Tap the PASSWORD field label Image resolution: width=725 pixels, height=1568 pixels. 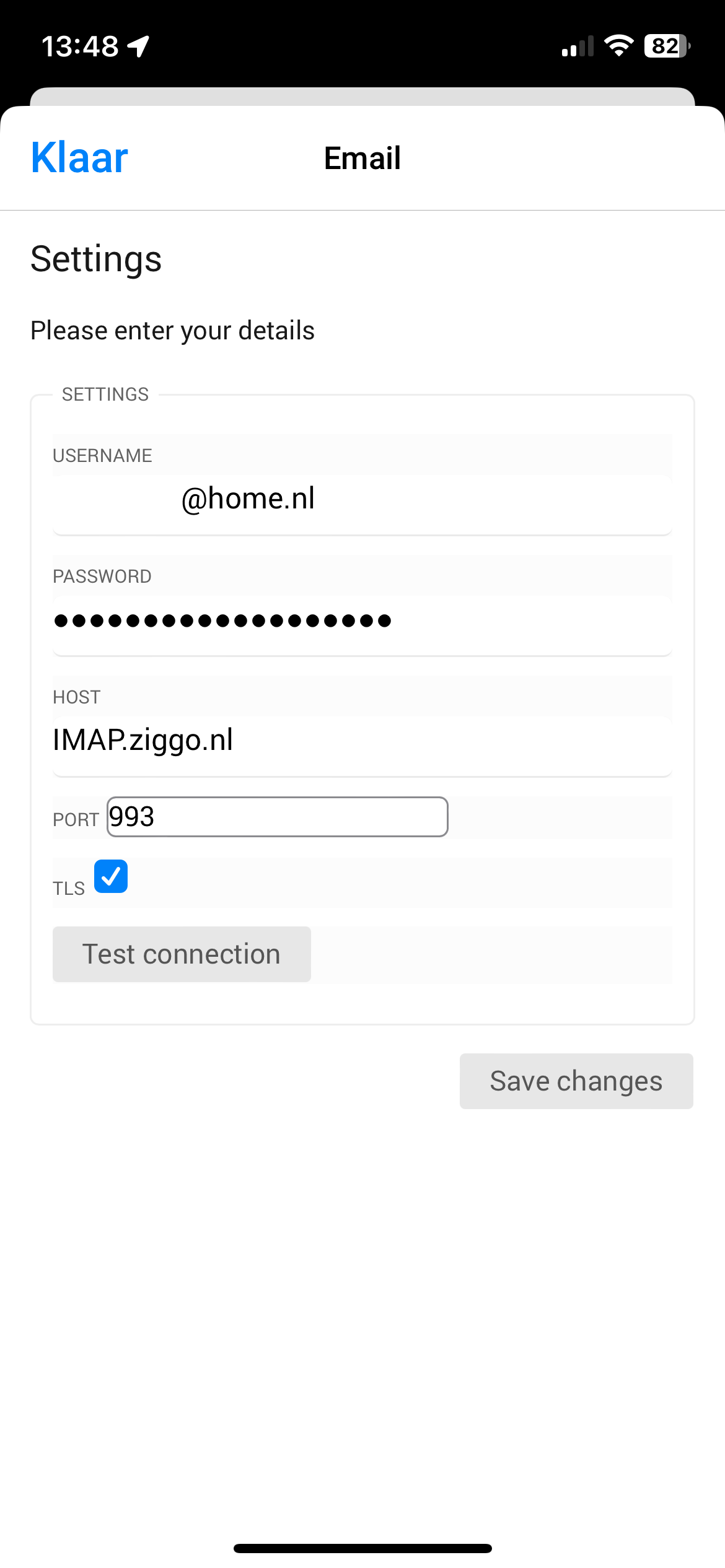point(102,577)
